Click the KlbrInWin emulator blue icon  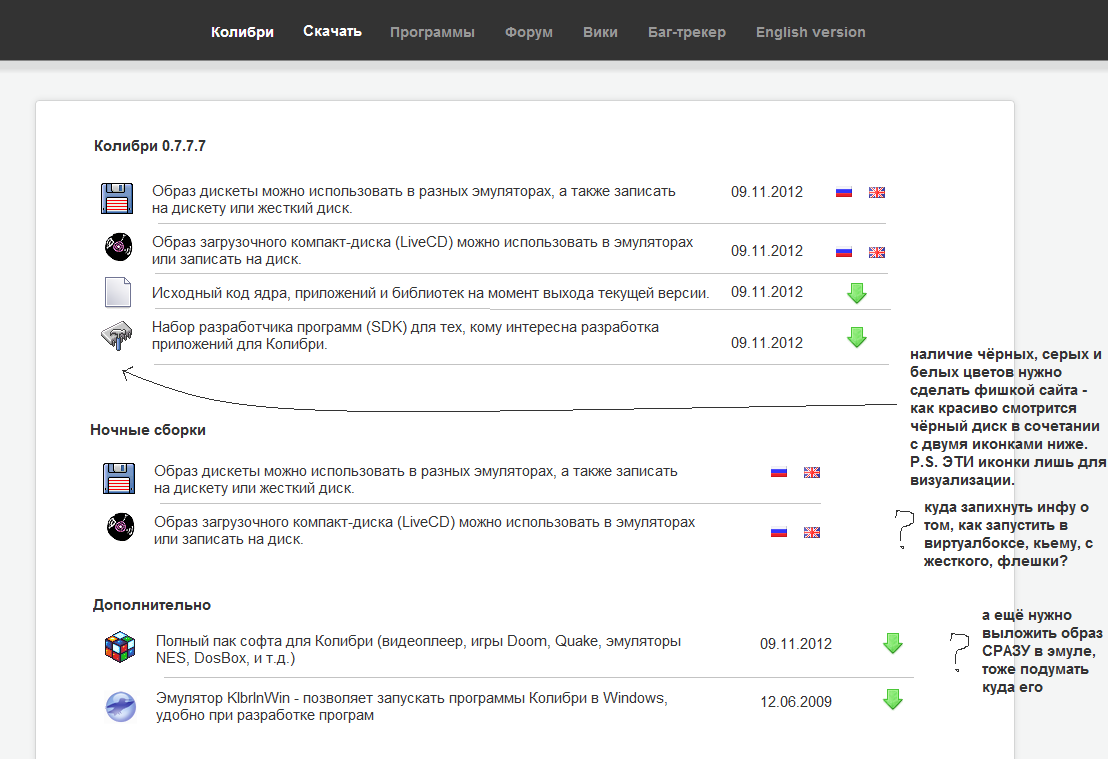pos(120,706)
